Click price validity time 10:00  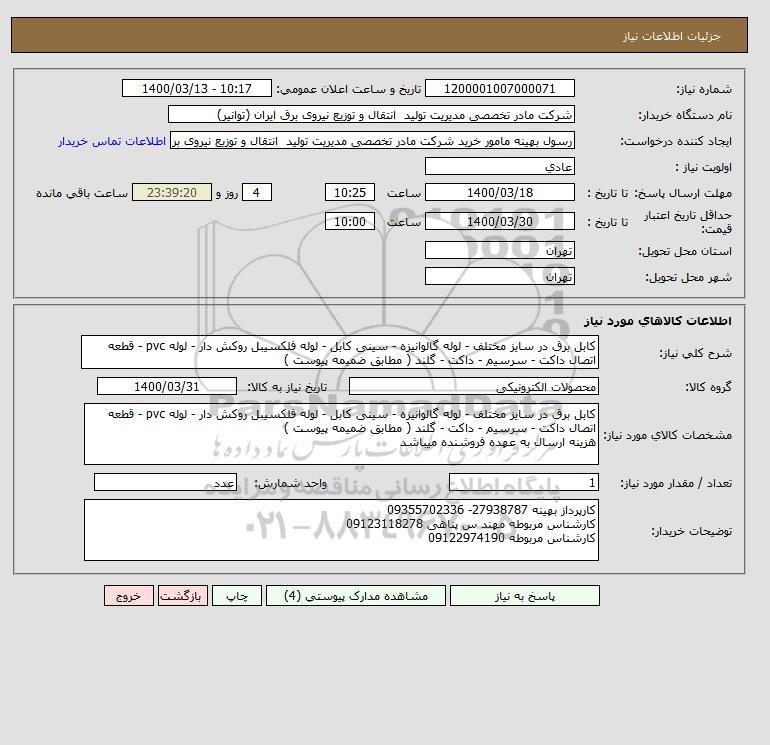(350, 221)
